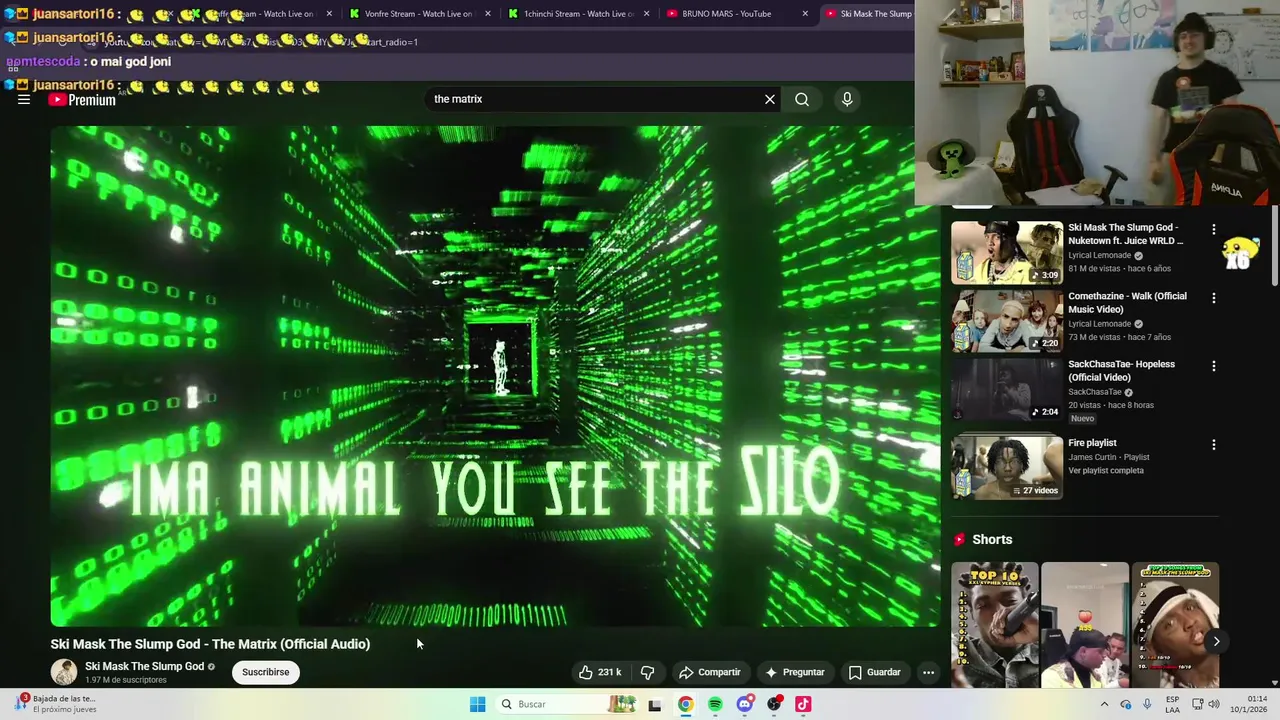The height and width of the screenshot is (720, 1280).
Task: Open Fire playlist thumbnail with 27 videos
Action: (1007, 467)
